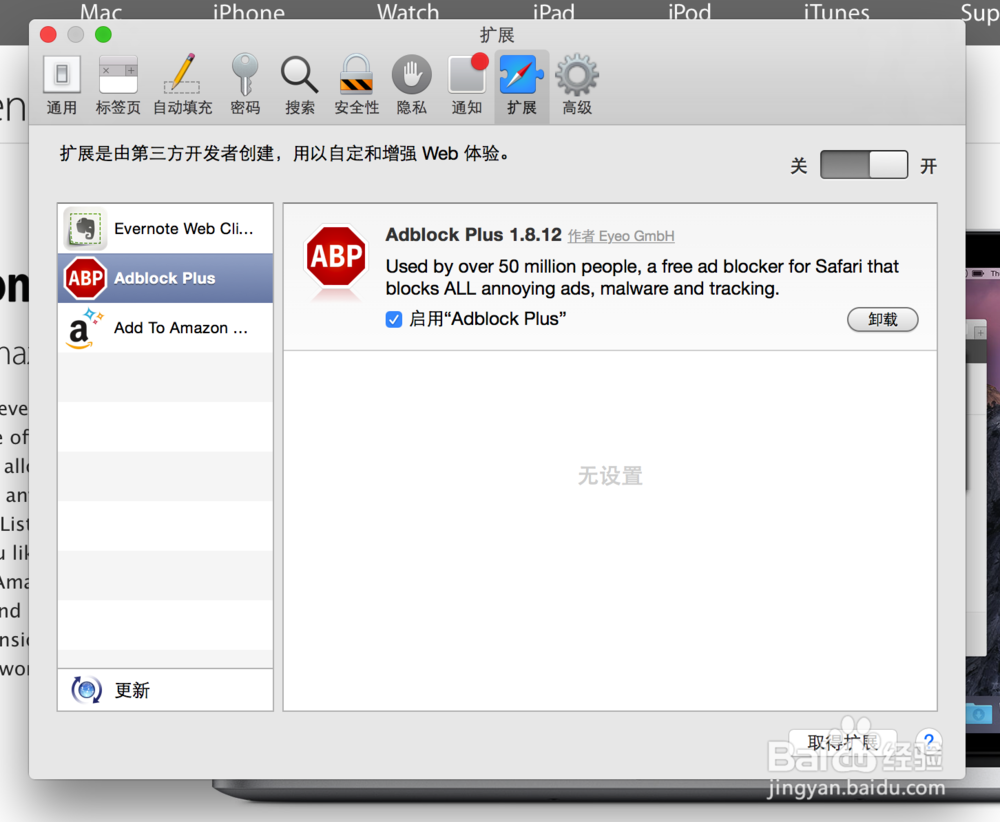Open the 标签页 (Tabs) preferences pane
Image resolution: width=1000 pixels, height=822 pixels.
(x=118, y=85)
